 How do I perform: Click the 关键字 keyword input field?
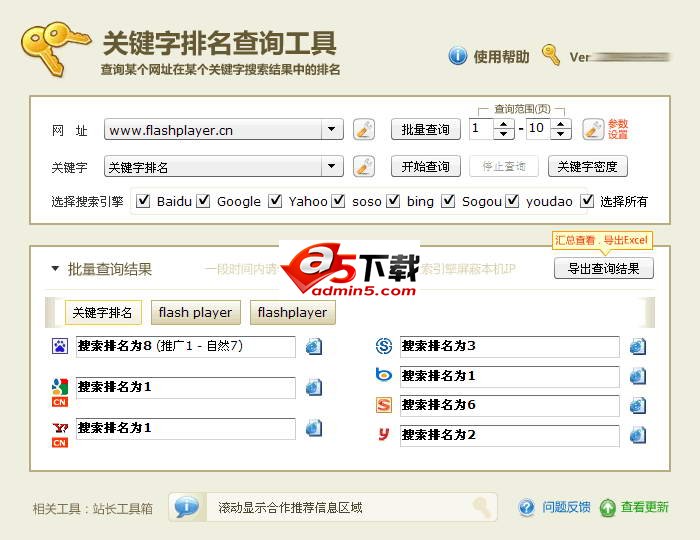click(213, 166)
